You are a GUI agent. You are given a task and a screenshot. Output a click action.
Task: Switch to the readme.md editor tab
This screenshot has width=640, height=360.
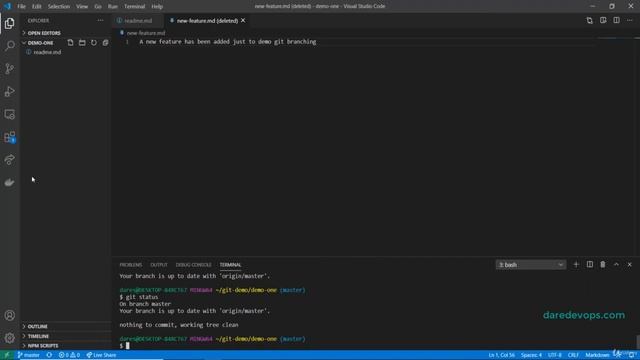point(138,20)
